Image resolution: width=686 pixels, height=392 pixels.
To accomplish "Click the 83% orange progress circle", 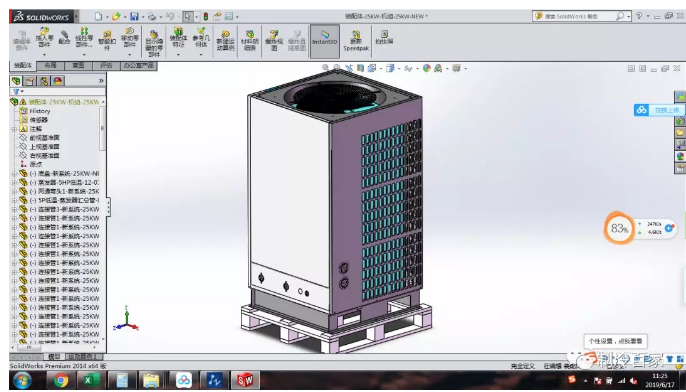I will [x=619, y=228].
